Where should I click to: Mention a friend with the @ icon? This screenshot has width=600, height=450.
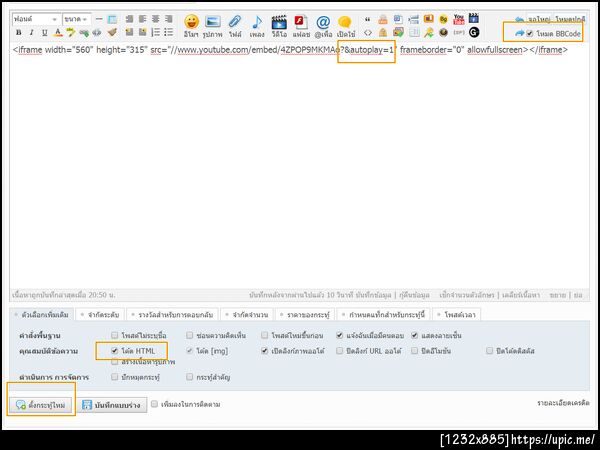pyautogui.click(x=323, y=22)
